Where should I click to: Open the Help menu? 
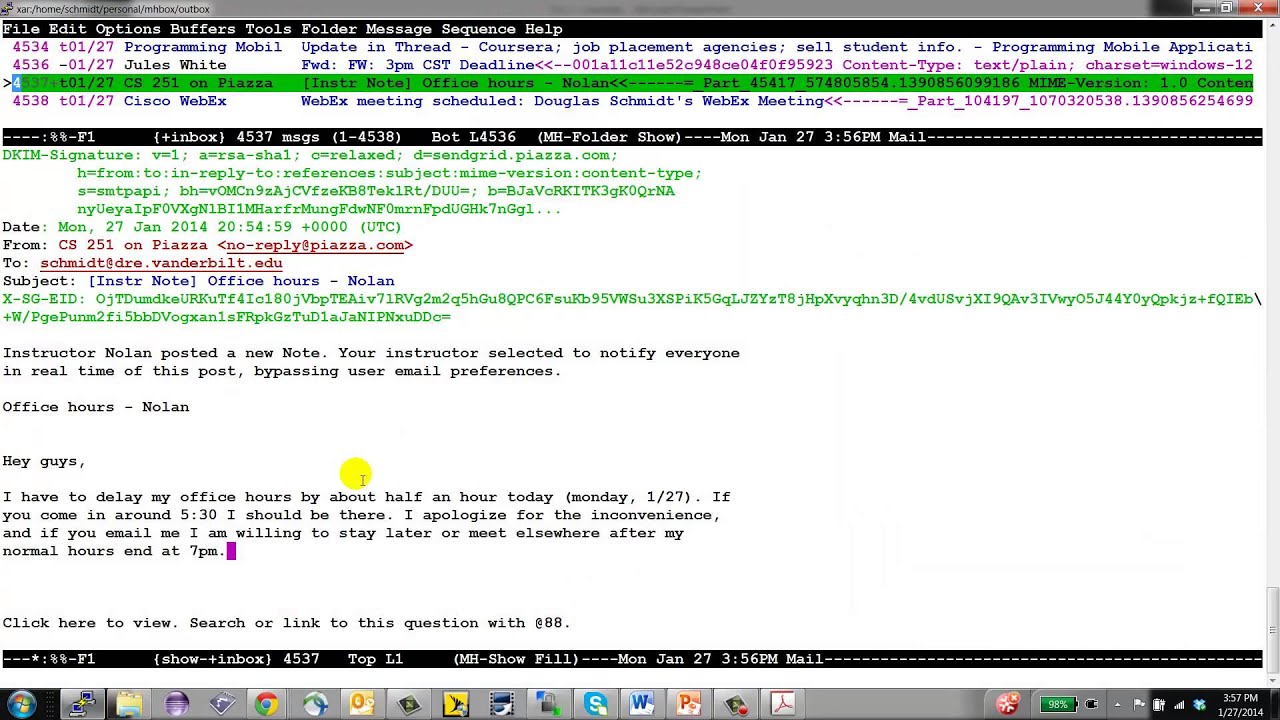tap(544, 29)
